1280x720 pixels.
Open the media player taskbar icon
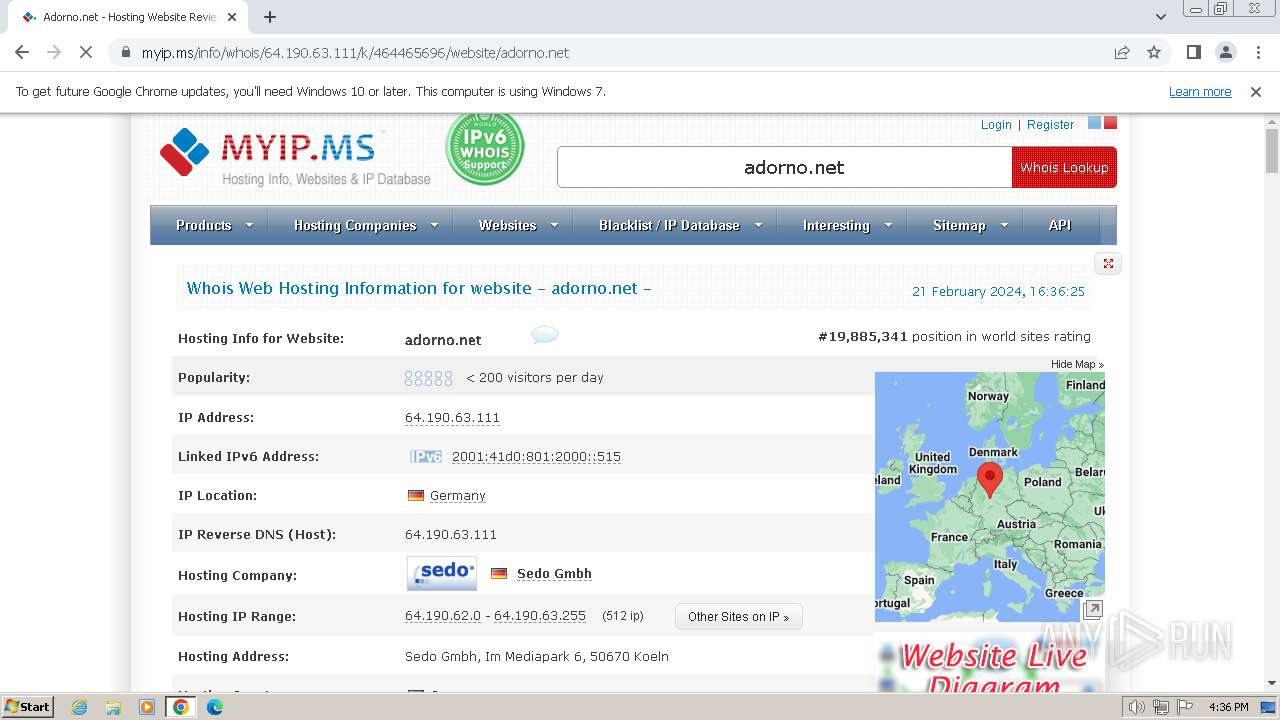click(x=147, y=707)
